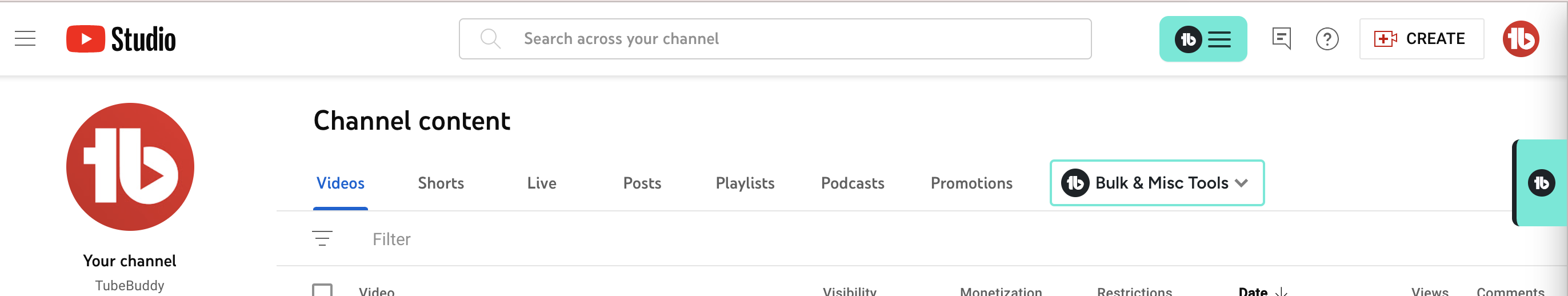1568x296 pixels.
Task: Open the hamburger navigation menu
Action: tap(25, 39)
